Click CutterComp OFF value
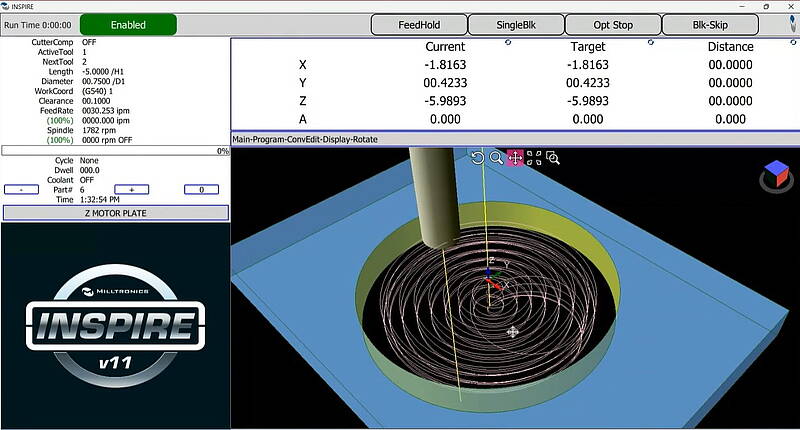800x430 pixels. pos(89,42)
